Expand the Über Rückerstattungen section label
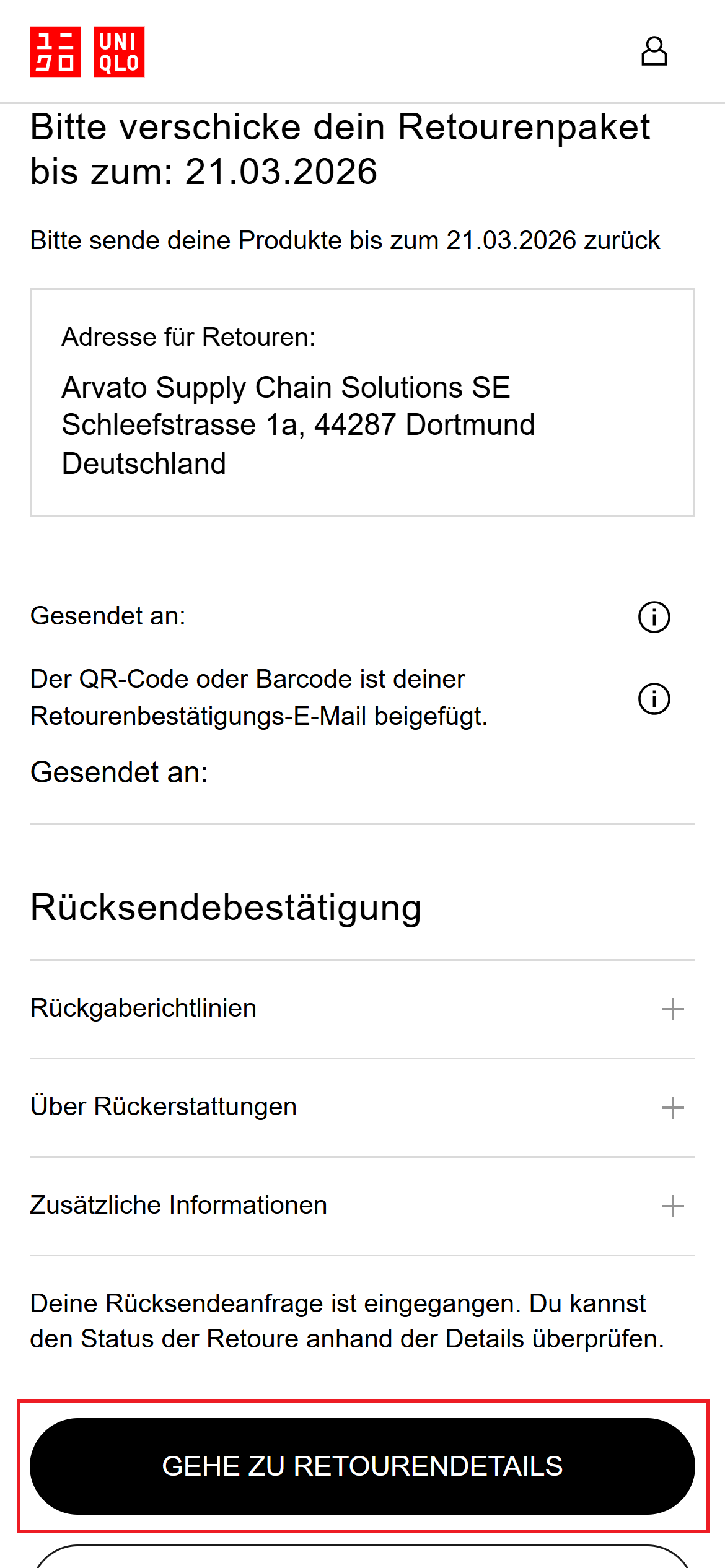Screen dimensions: 725x1568 [164, 1107]
